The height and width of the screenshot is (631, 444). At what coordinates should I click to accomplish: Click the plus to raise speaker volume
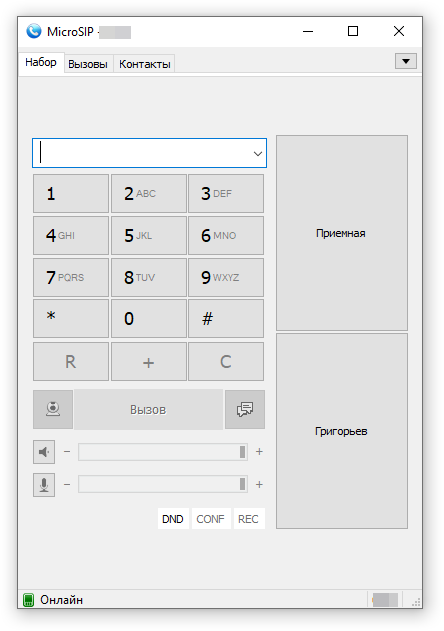point(259,452)
